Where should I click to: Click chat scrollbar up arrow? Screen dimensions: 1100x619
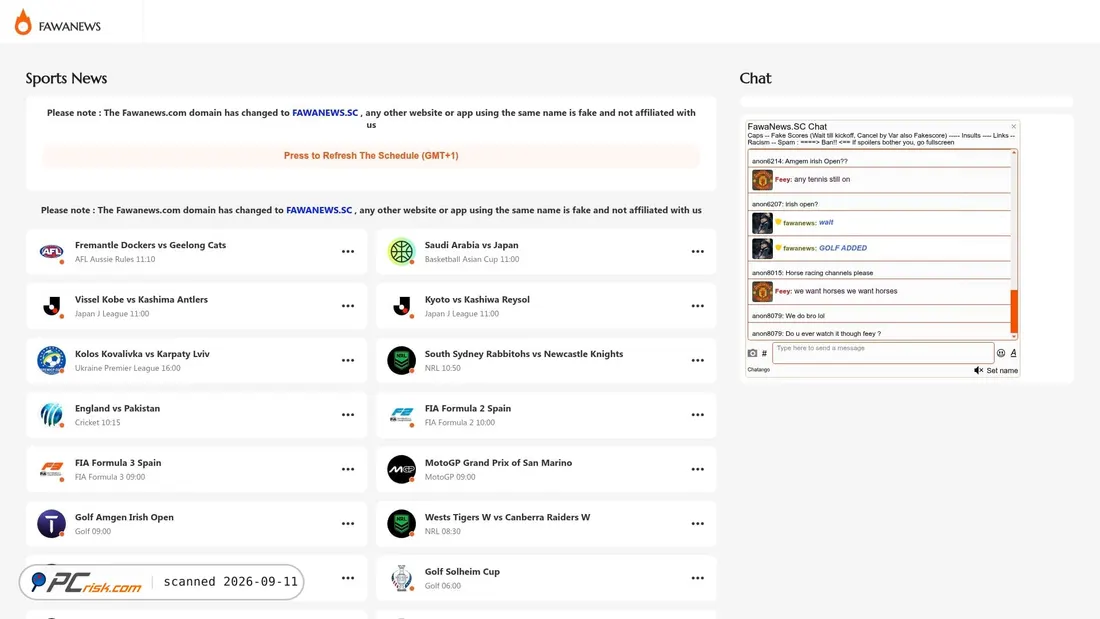(x=1014, y=152)
